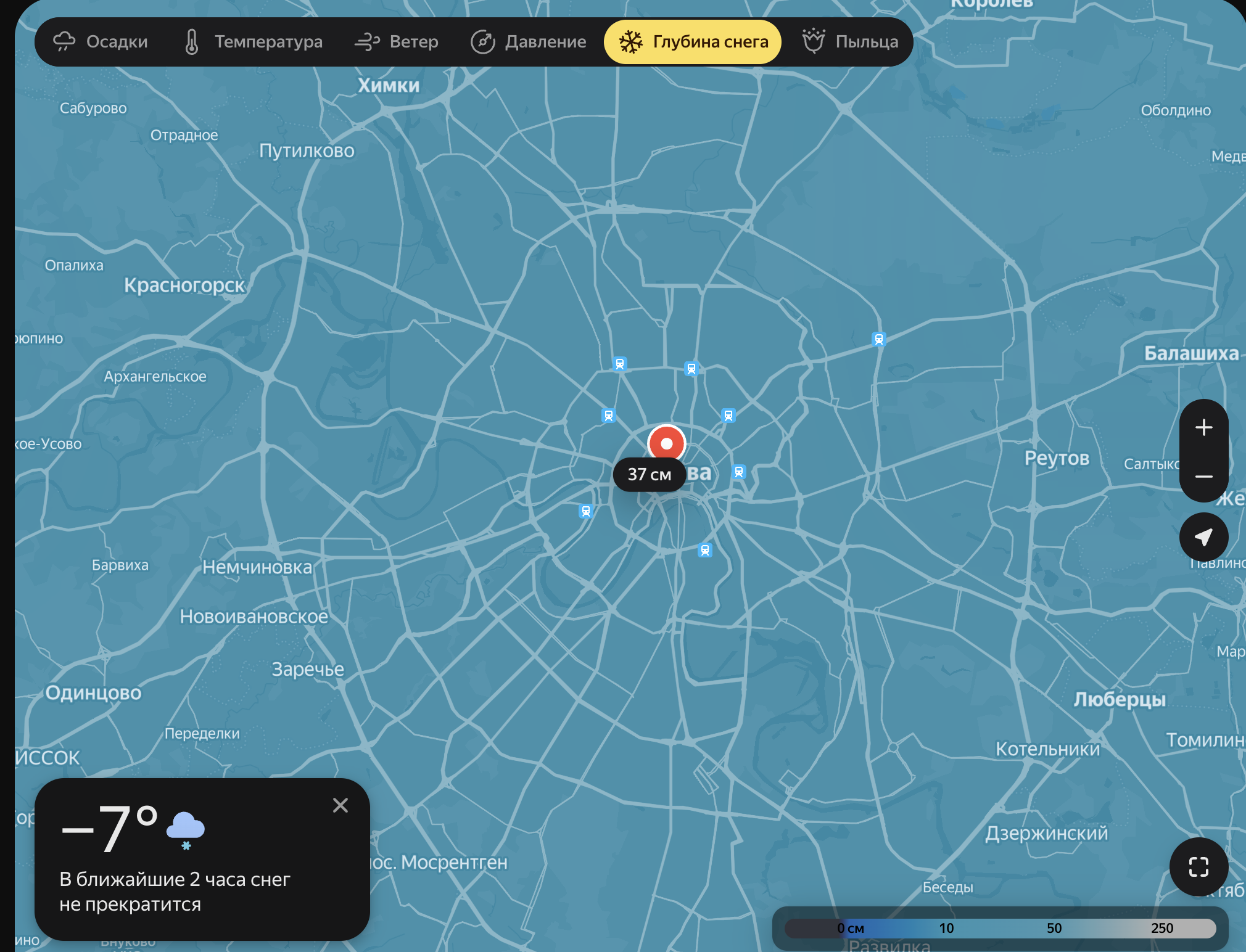Close the −7° weather forecast card

pos(340,805)
